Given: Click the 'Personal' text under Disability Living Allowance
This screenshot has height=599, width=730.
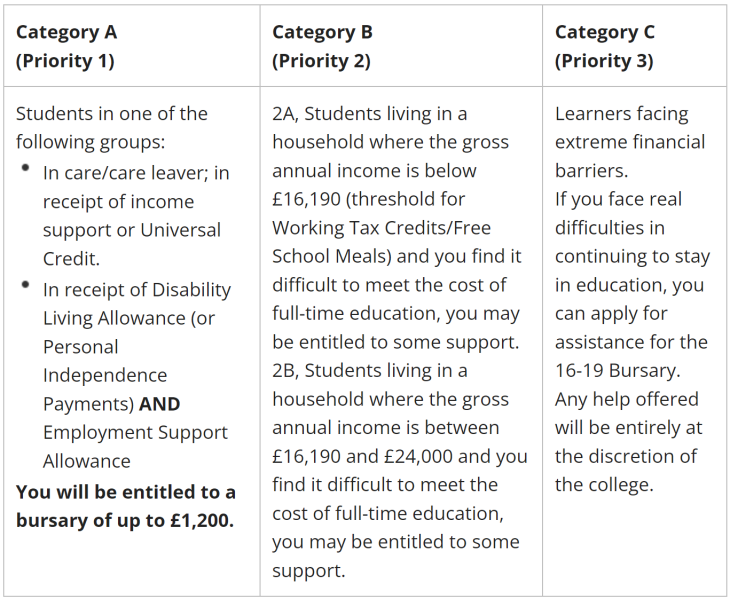Looking at the screenshot, I should [x=80, y=347].
